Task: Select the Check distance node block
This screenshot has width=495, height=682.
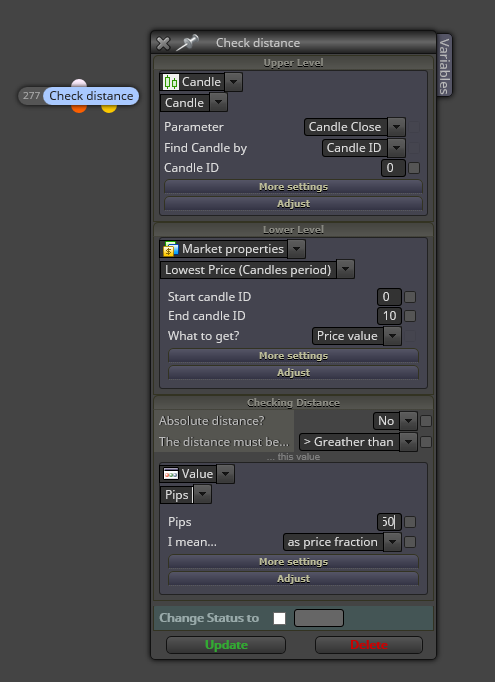Action: tap(91, 96)
